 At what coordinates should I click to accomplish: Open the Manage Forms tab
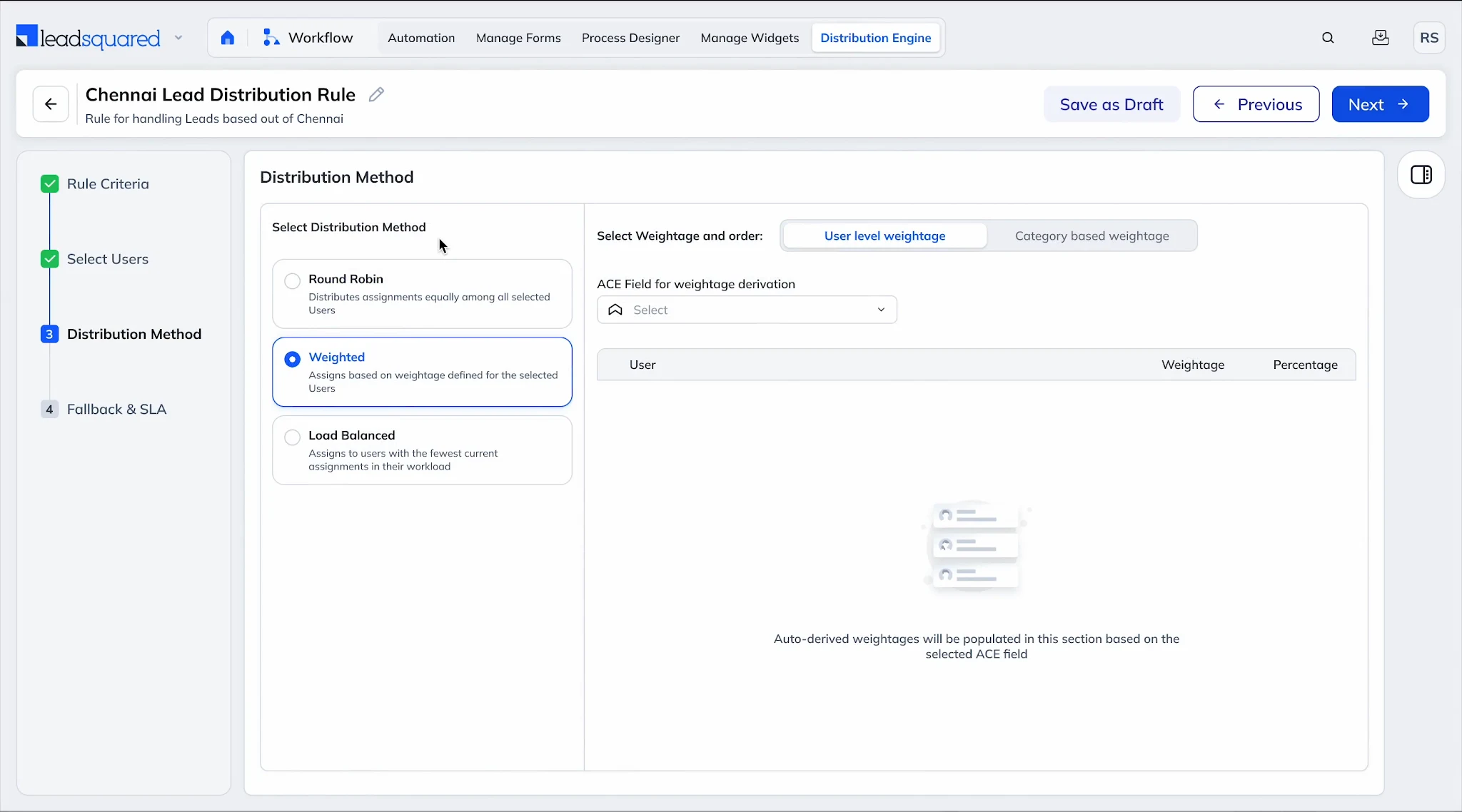pyautogui.click(x=518, y=38)
